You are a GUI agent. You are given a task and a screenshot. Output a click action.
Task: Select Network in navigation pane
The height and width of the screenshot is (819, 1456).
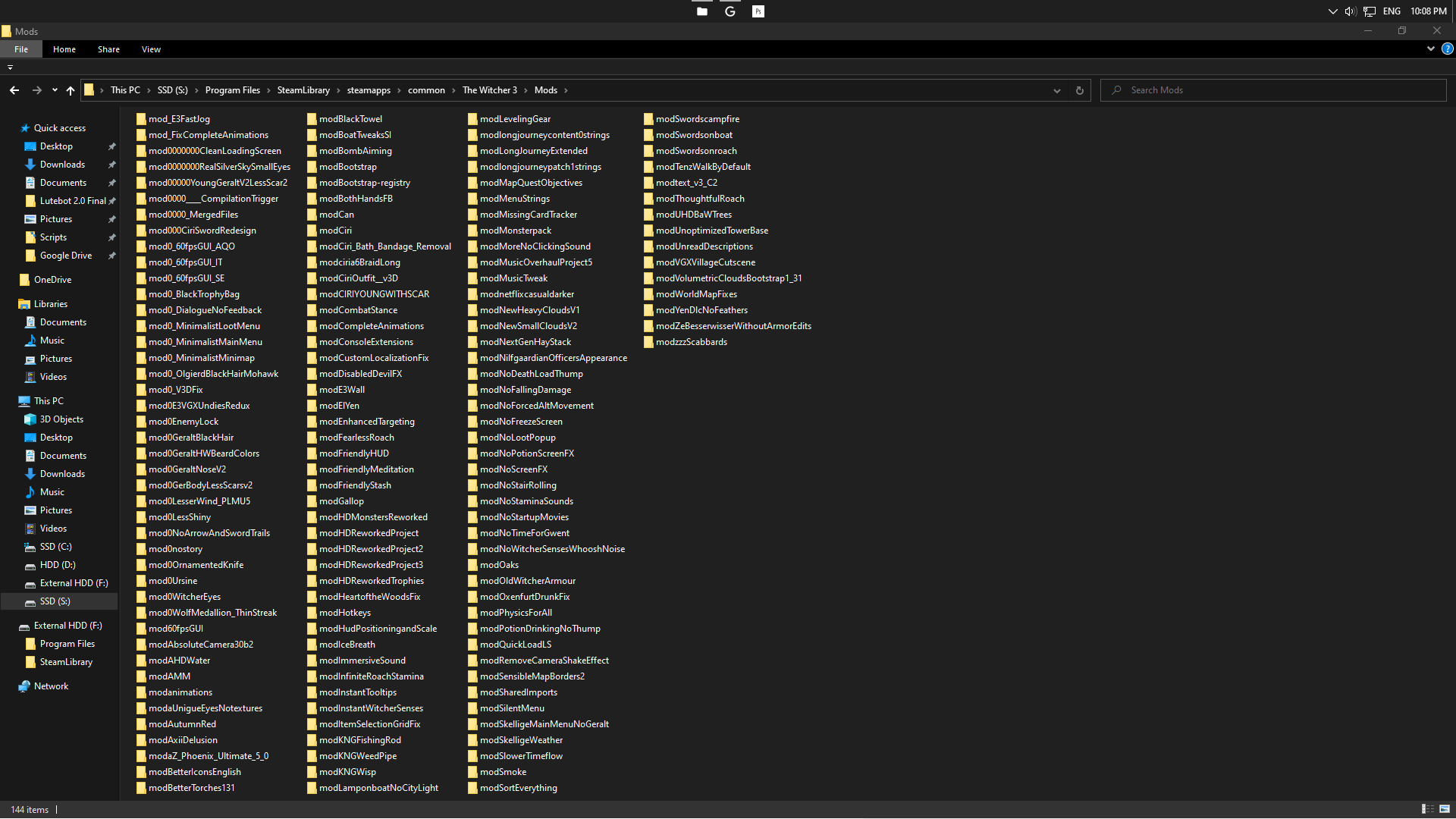[x=51, y=686]
